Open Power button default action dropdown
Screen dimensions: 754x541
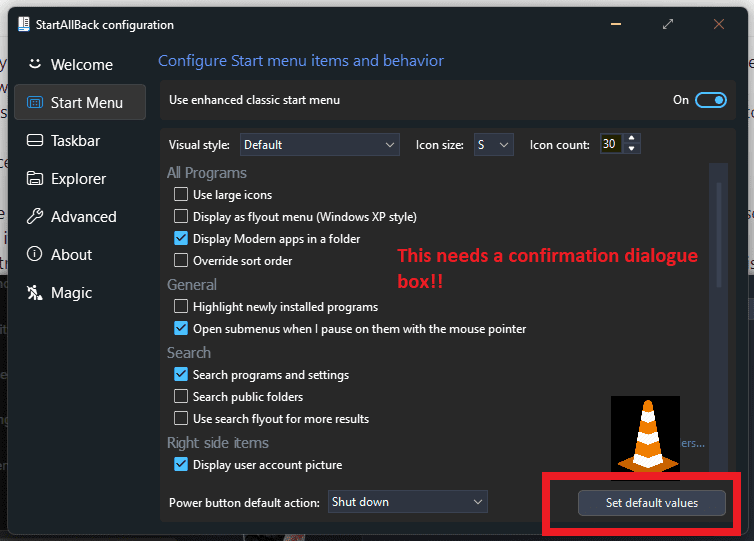pos(408,502)
